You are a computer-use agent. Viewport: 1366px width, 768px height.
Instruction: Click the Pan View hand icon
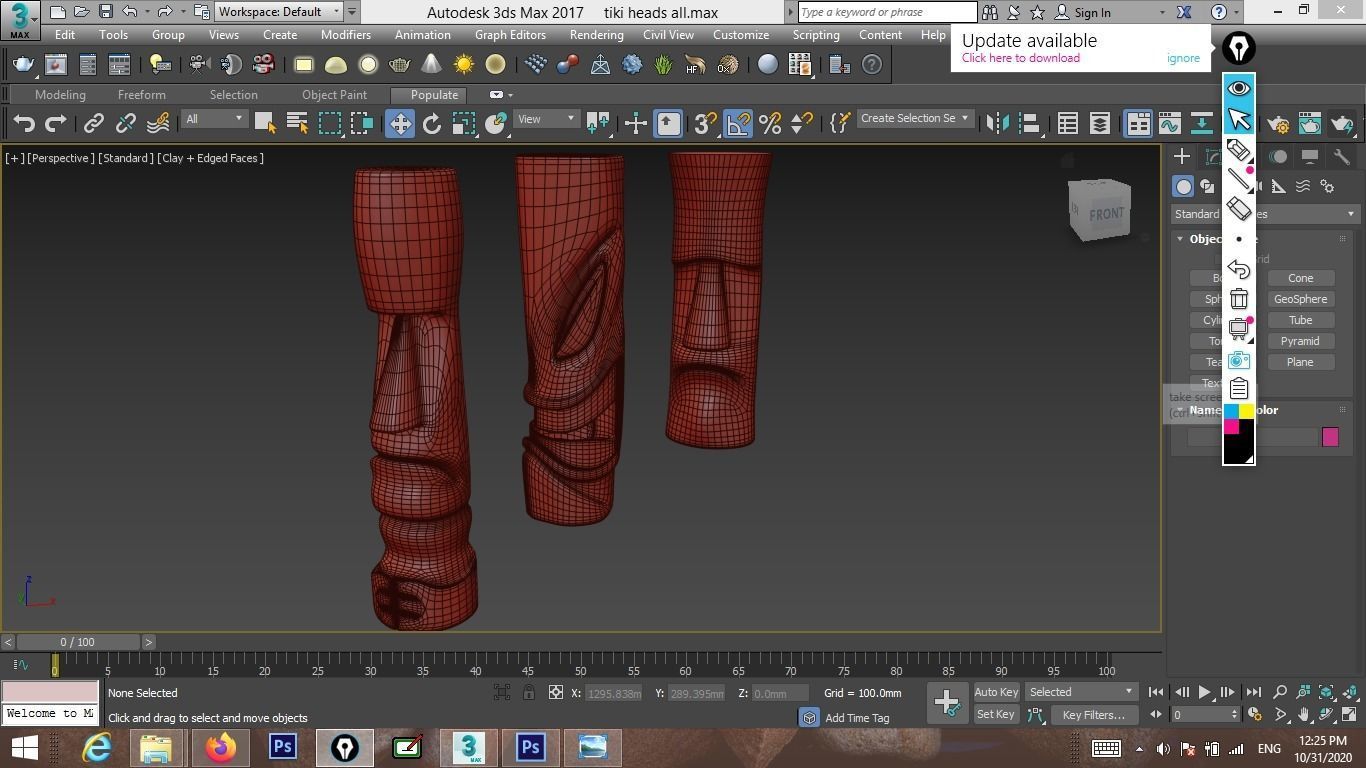tap(1304, 714)
